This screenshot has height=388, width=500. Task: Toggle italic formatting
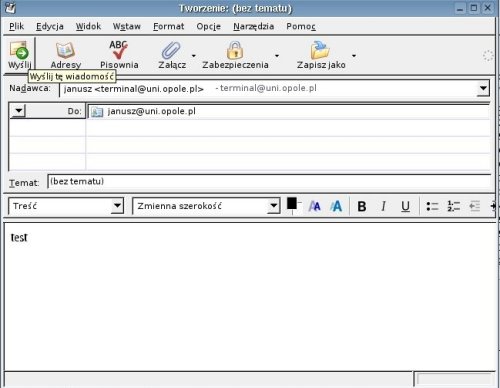[383, 206]
